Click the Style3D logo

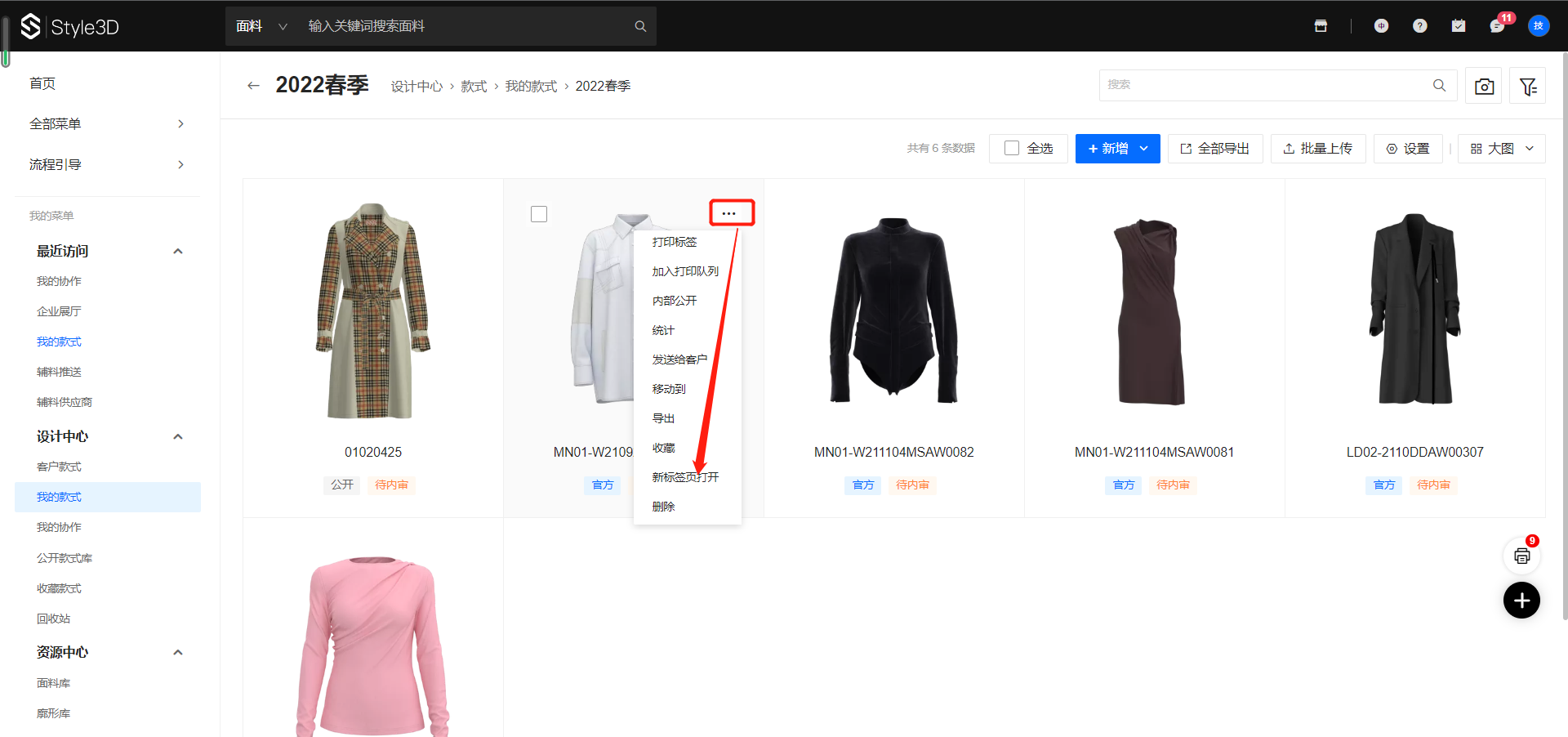tap(70, 27)
